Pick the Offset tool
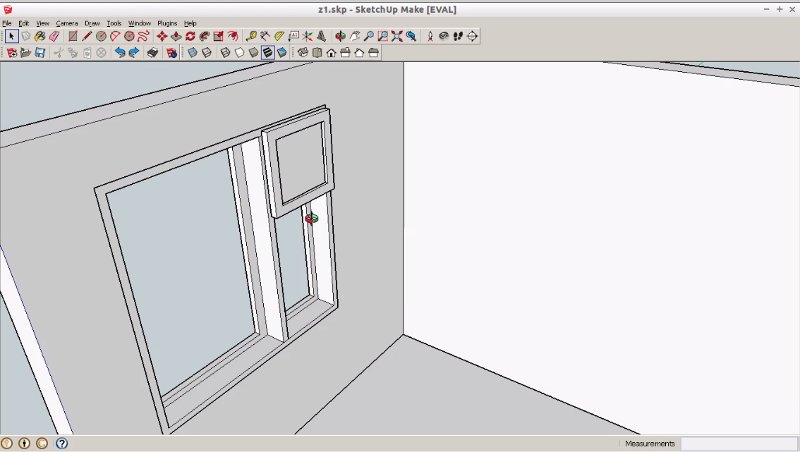 (x=233, y=36)
